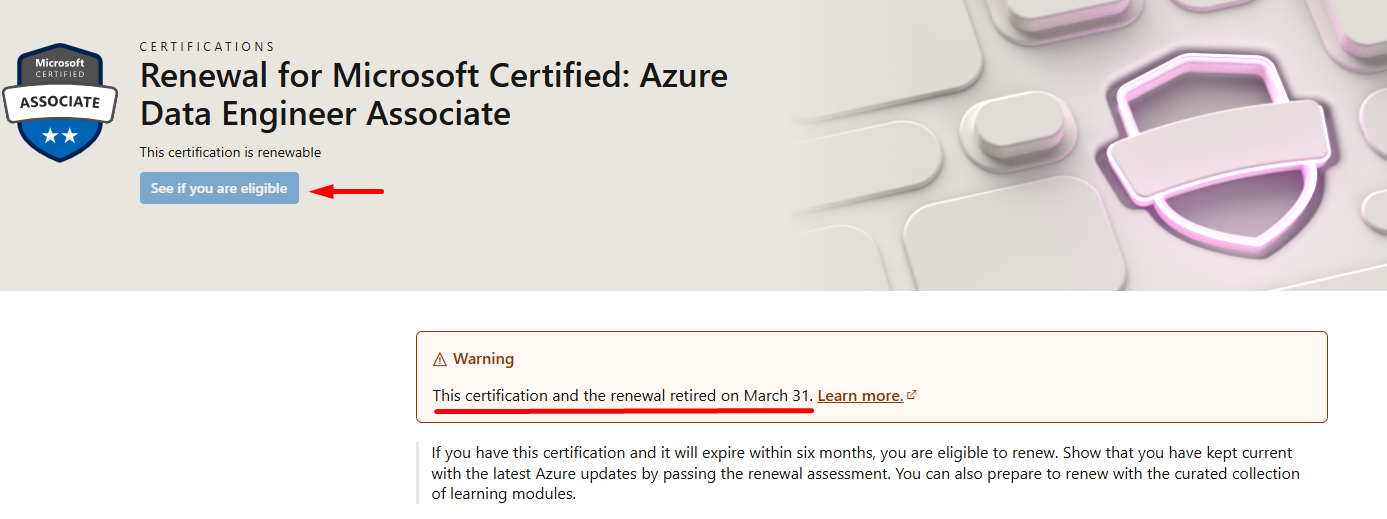This screenshot has height=519, width=1387.
Task: Click the Data Engineer Associate title line
Action: tap(326, 114)
